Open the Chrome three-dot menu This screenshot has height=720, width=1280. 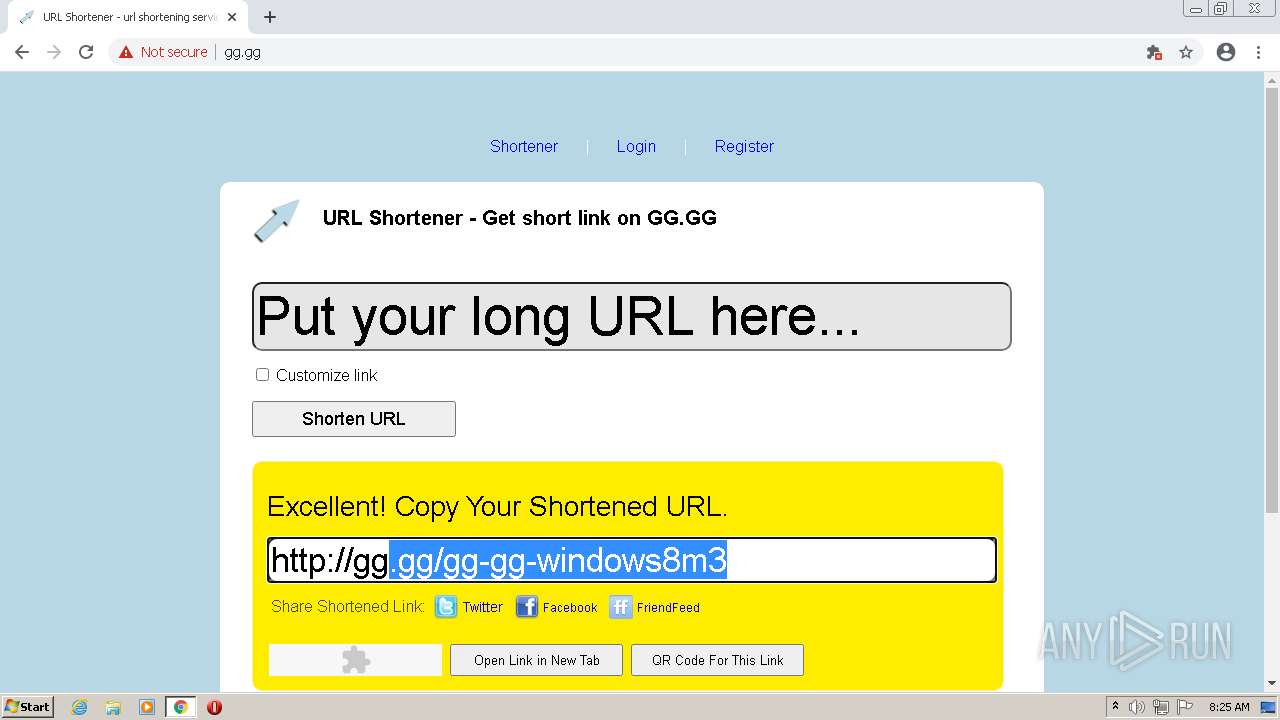(1258, 52)
